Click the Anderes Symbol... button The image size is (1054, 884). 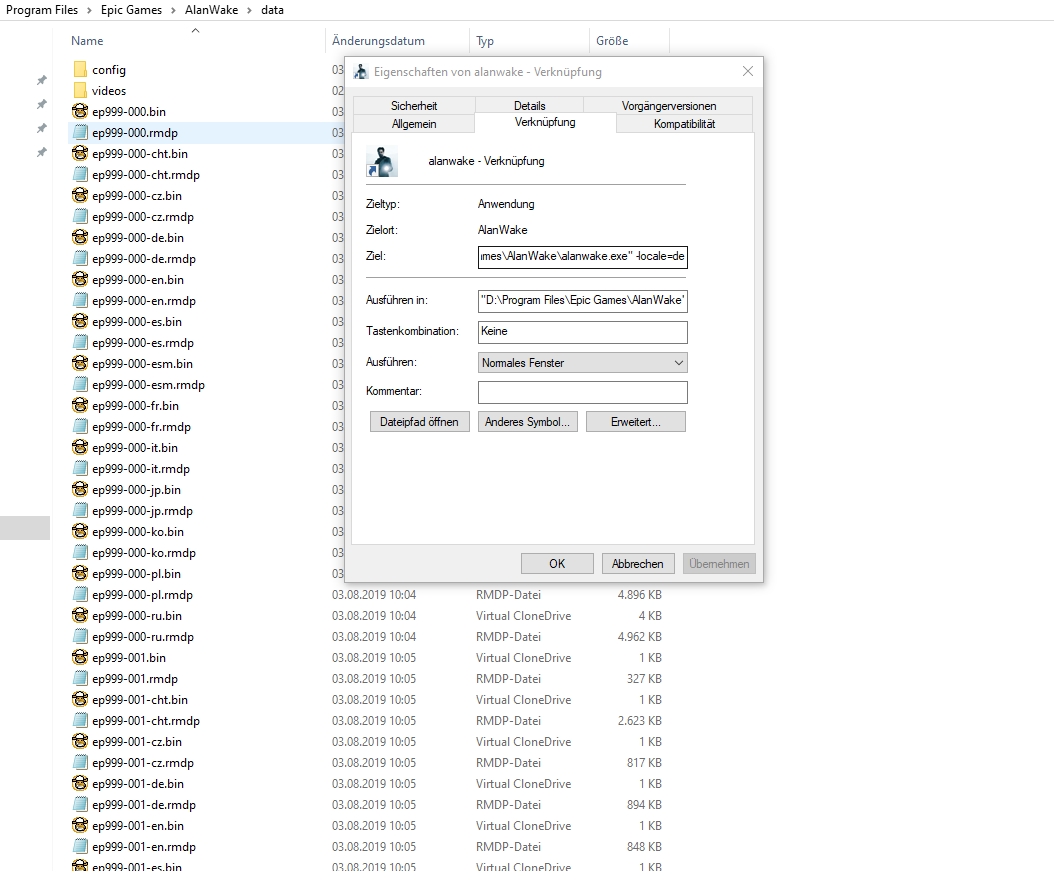point(528,422)
